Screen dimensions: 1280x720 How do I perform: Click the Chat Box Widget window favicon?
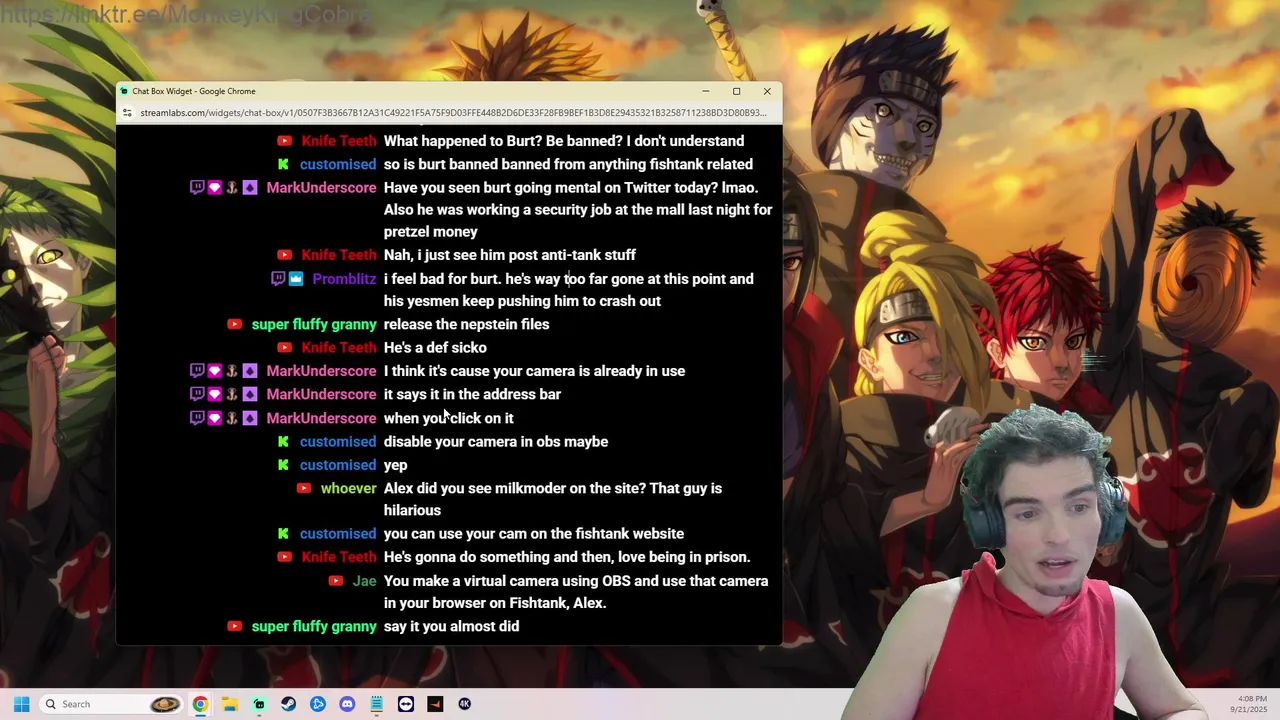(125, 91)
